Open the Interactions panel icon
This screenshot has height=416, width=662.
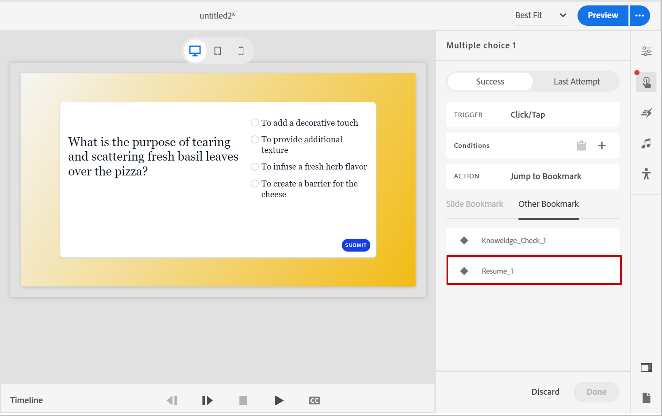[646, 82]
